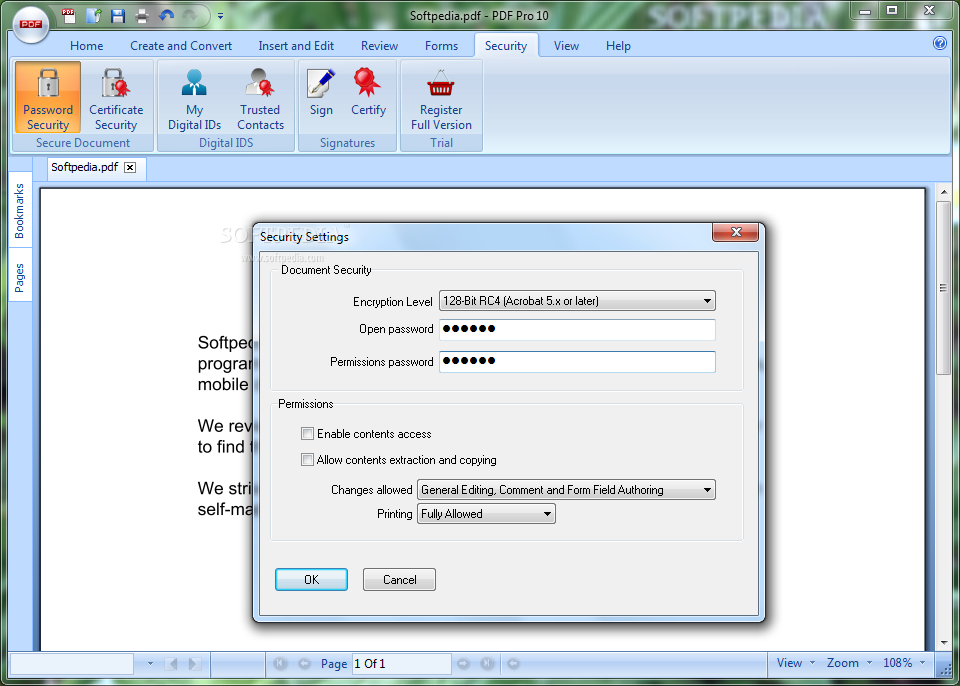Screen dimensions: 960x686
Task: Enable the contents access checkbox
Action: pos(307,434)
